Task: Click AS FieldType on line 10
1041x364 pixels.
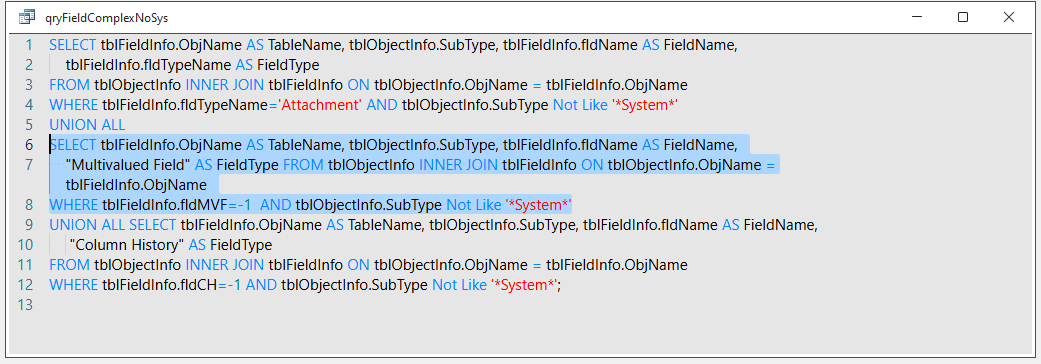Action: (230, 245)
